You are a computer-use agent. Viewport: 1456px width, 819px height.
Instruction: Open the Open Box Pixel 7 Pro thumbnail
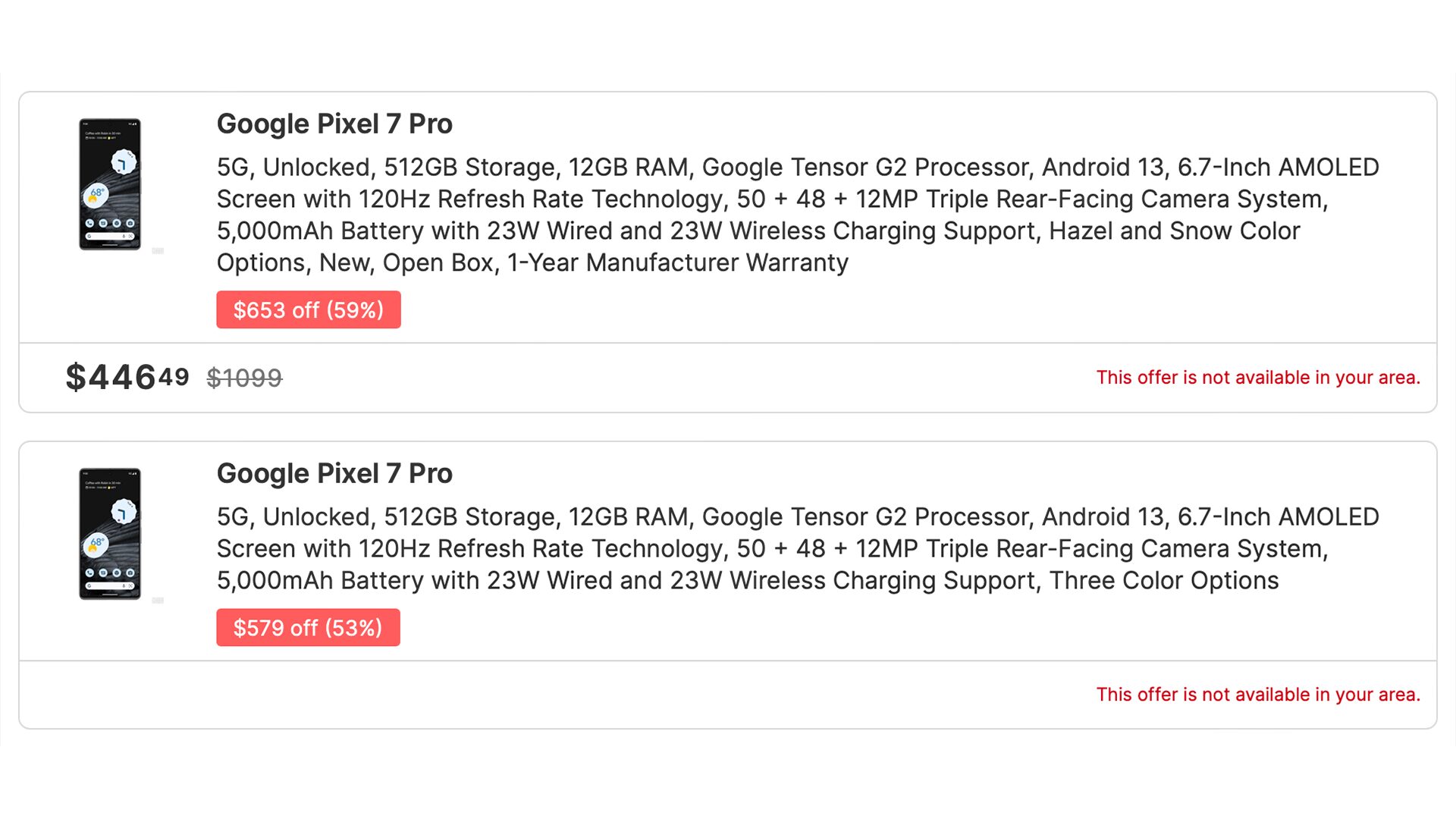pyautogui.click(x=110, y=184)
